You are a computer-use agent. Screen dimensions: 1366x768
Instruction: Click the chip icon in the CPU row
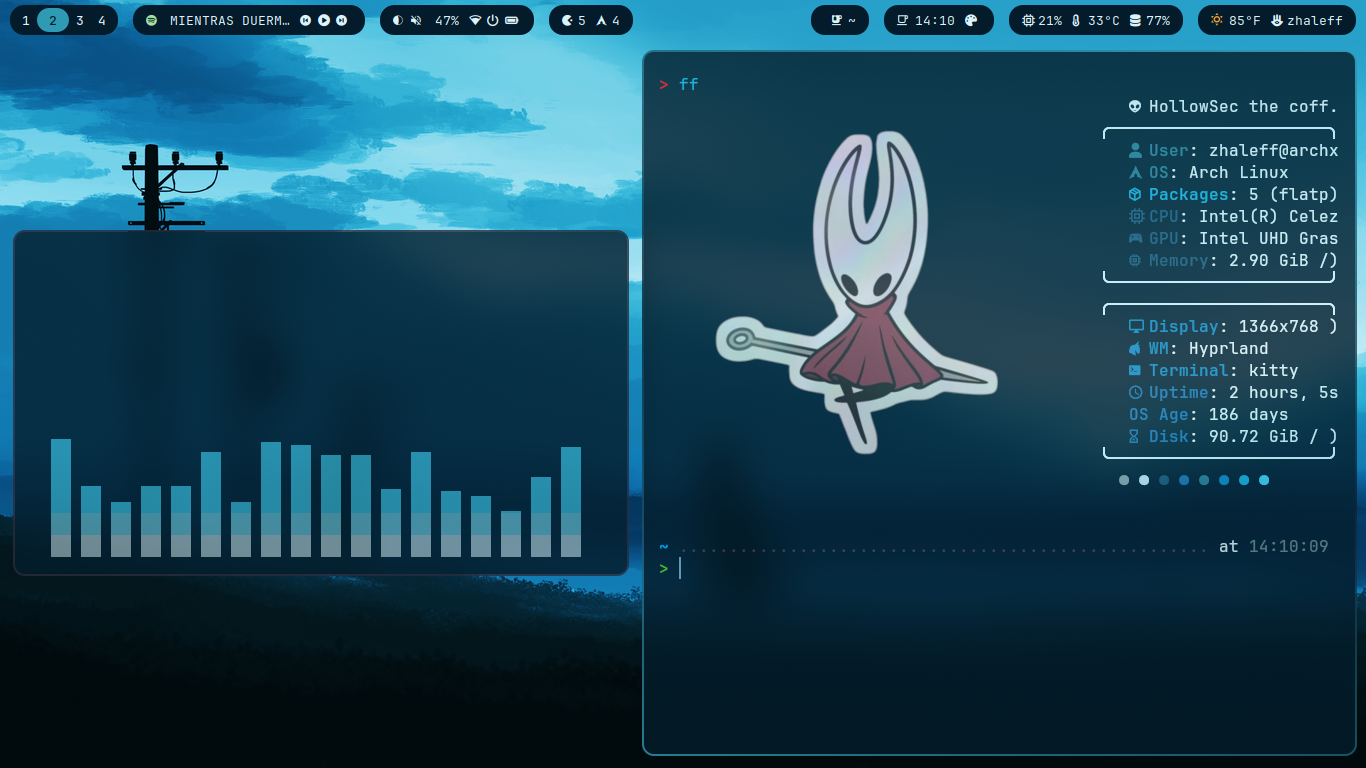pyautogui.click(x=1135, y=216)
